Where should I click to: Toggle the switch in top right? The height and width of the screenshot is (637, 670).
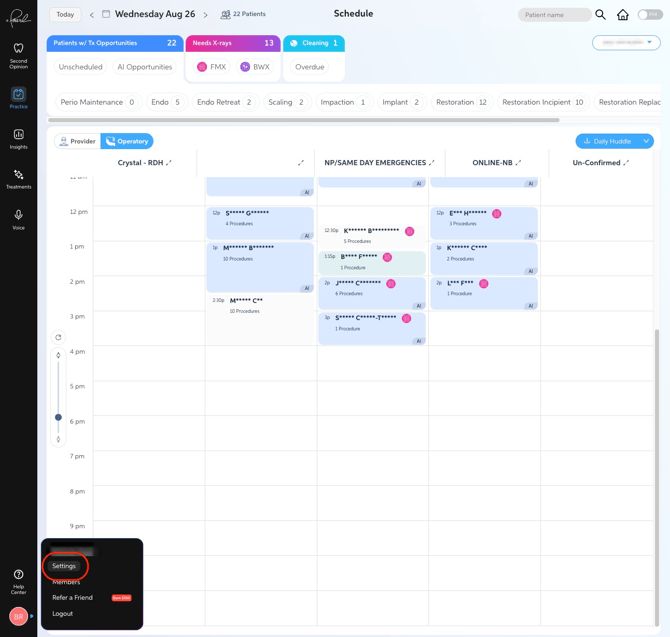pyautogui.click(x=649, y=15)
